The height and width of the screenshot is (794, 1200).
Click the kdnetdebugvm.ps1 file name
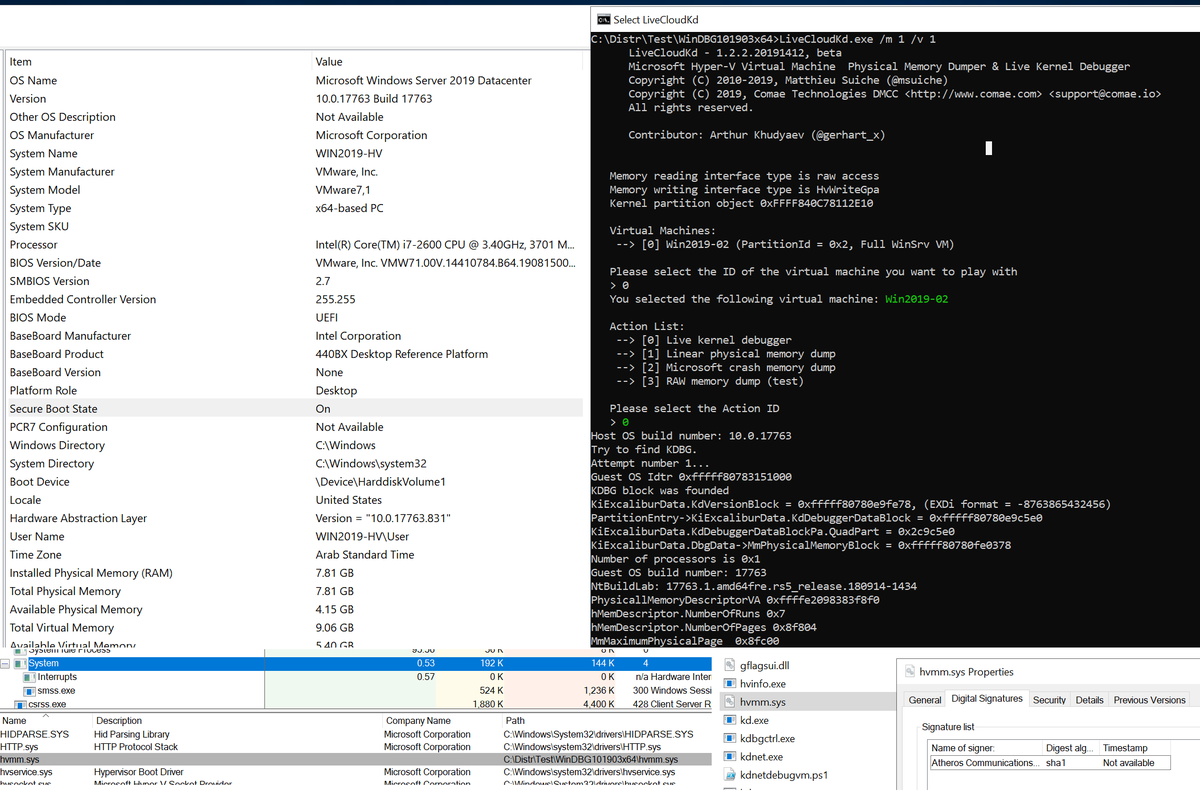[785, 775]
